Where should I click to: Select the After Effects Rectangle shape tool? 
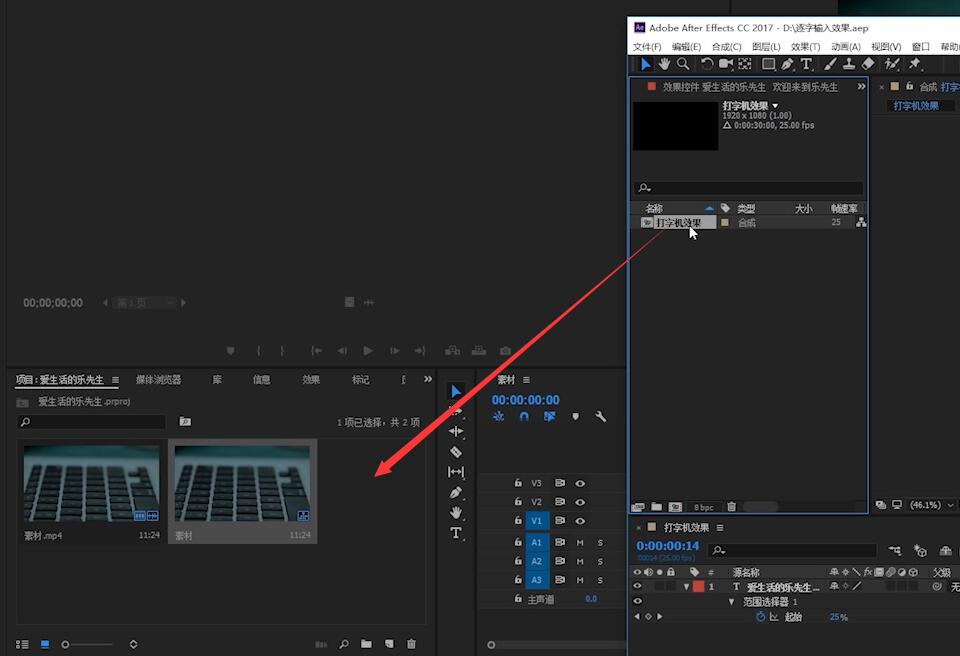pos(768,64)
